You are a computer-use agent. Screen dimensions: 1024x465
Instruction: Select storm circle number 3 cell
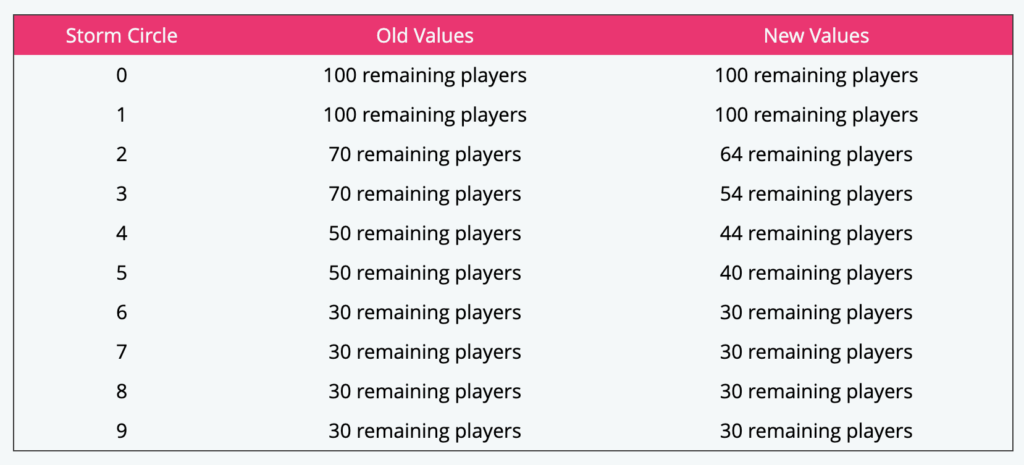121,194
